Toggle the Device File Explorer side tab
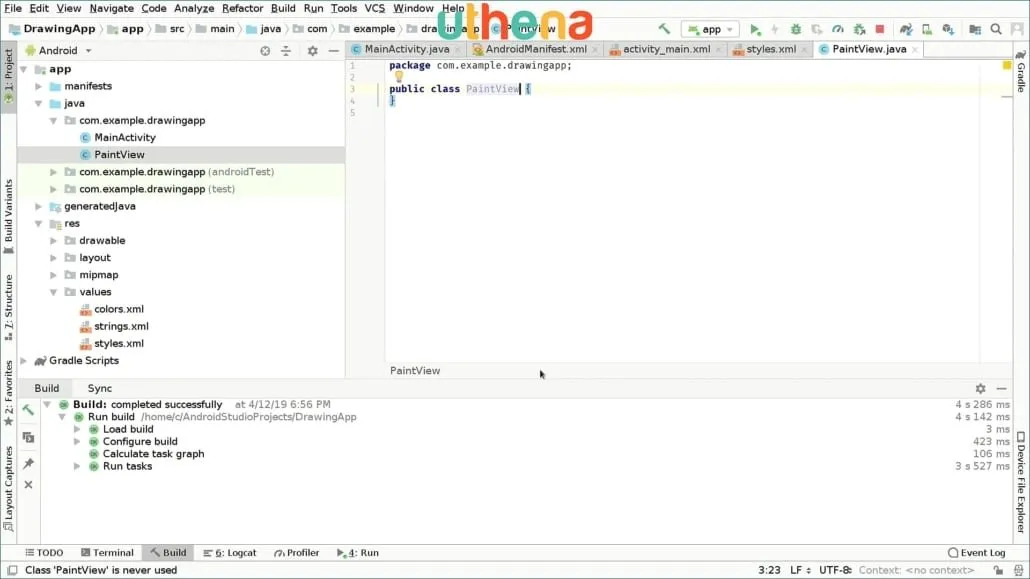 coord(1021,482)
